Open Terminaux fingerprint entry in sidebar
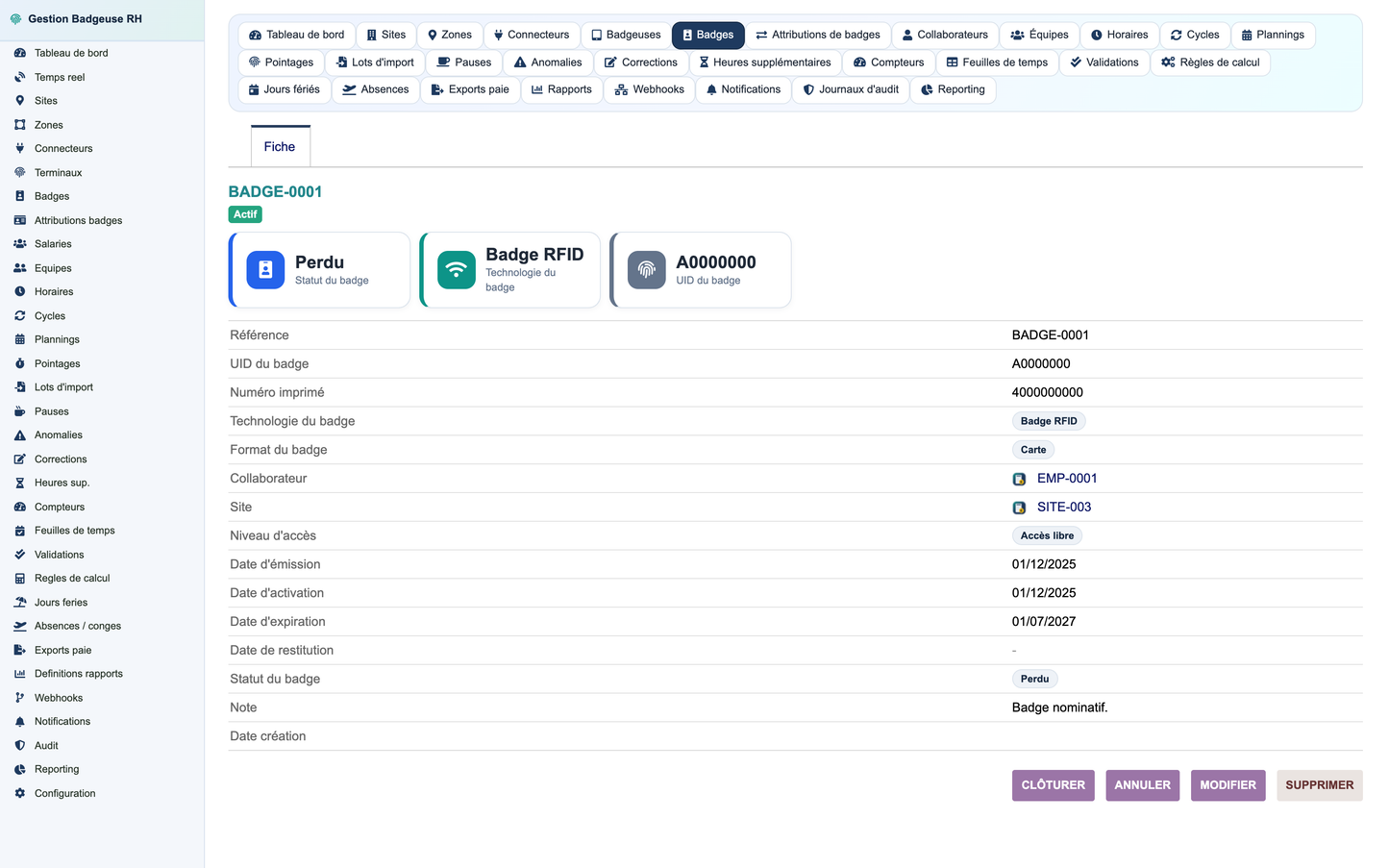Viewport: 1389px width, 868px height. (58, 173)
